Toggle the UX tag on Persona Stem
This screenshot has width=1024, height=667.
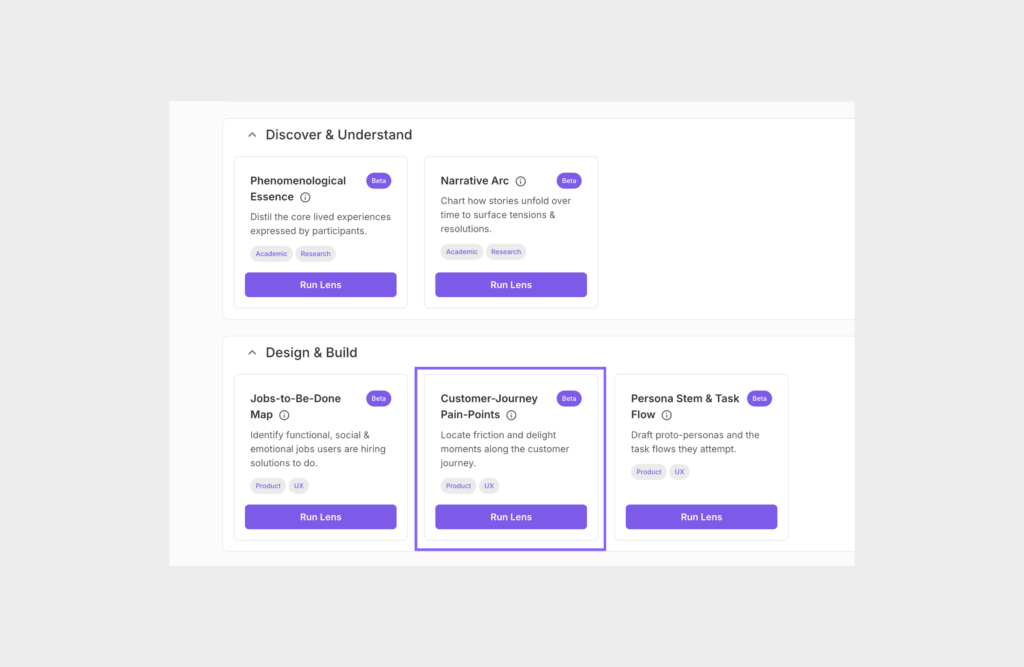pos(680,471)
